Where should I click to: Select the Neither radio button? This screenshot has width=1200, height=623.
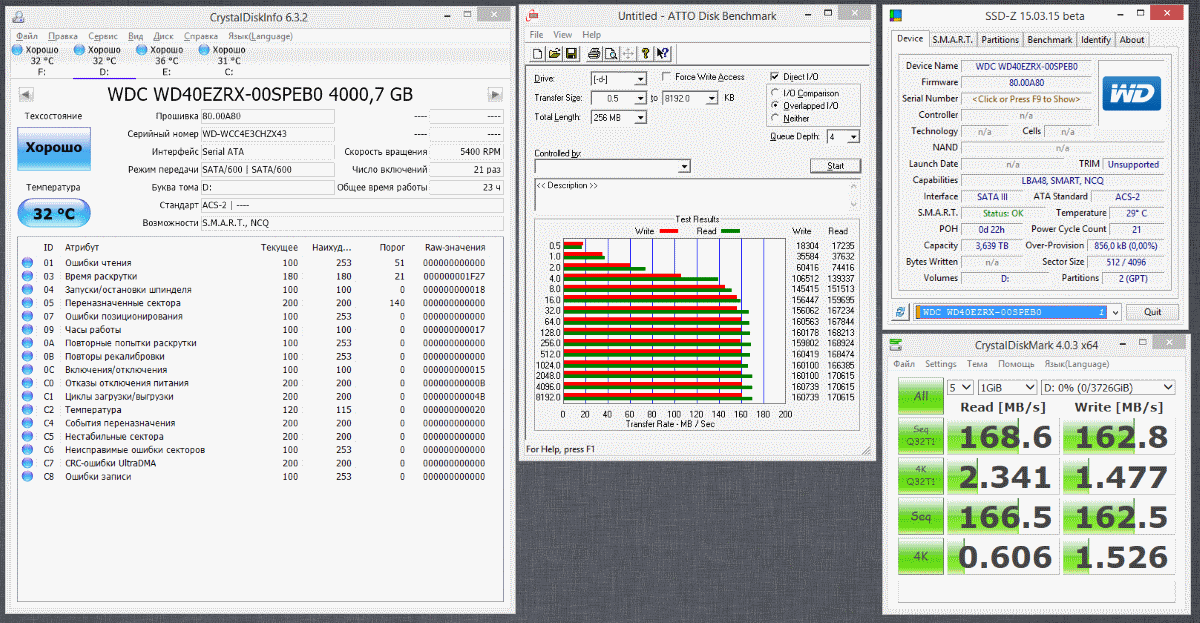pos(775,118)
